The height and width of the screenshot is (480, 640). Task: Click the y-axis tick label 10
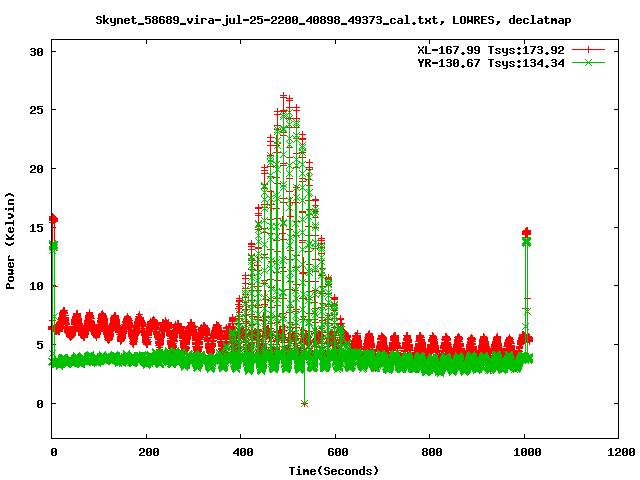pos(36,286)
